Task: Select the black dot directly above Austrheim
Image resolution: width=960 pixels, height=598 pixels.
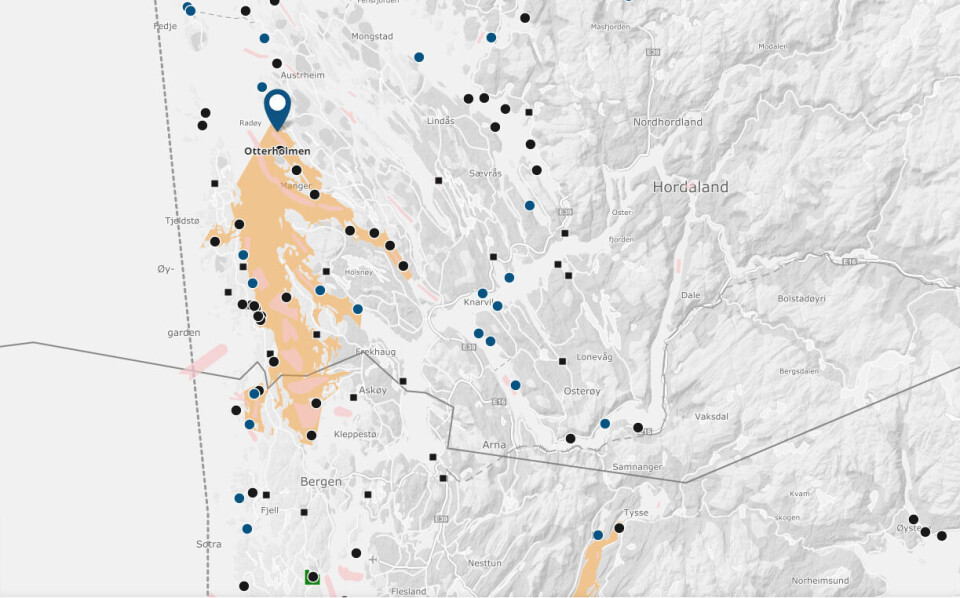Action: pos(277,63)
